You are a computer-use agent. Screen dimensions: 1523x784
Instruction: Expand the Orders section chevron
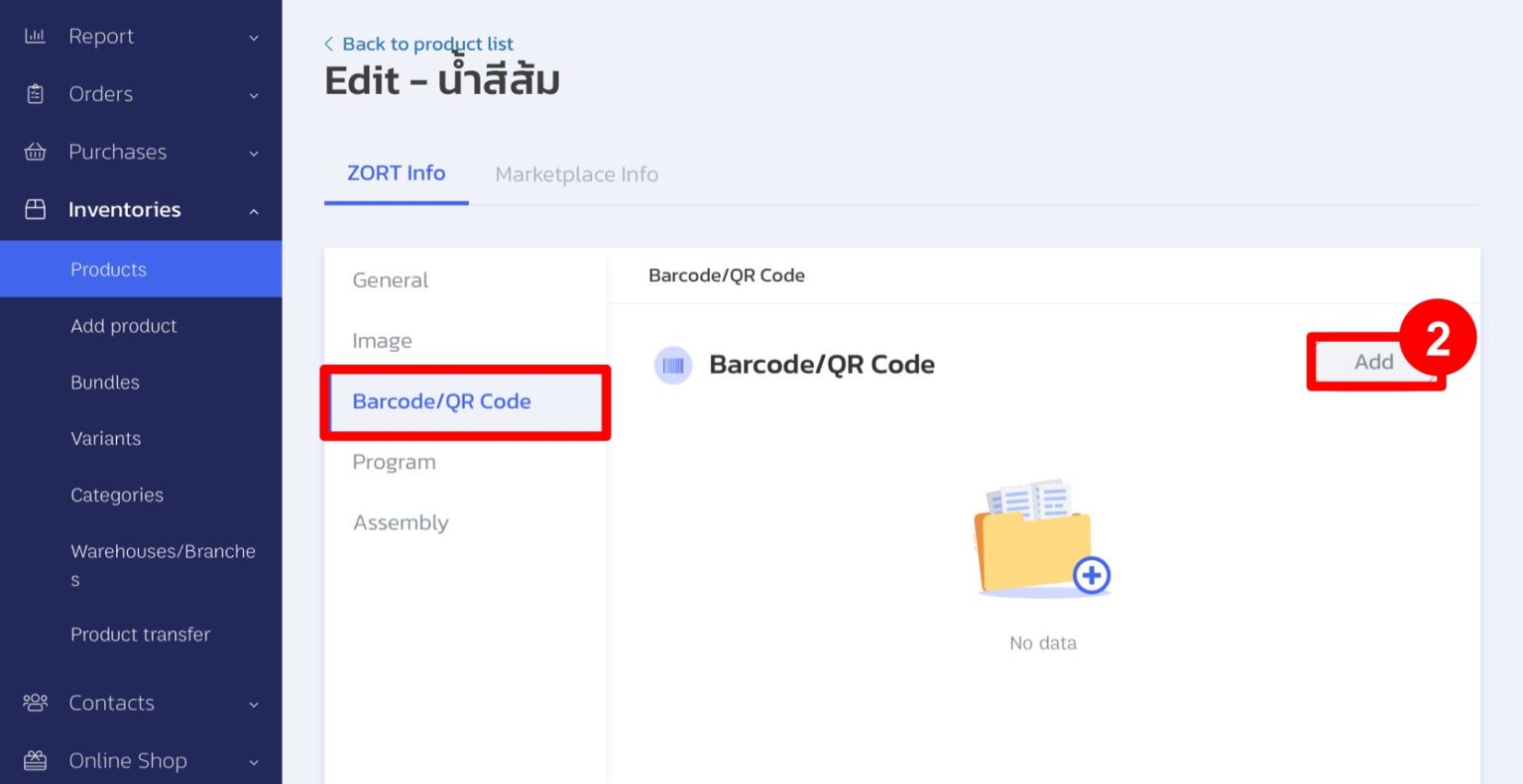coord(255,95)
